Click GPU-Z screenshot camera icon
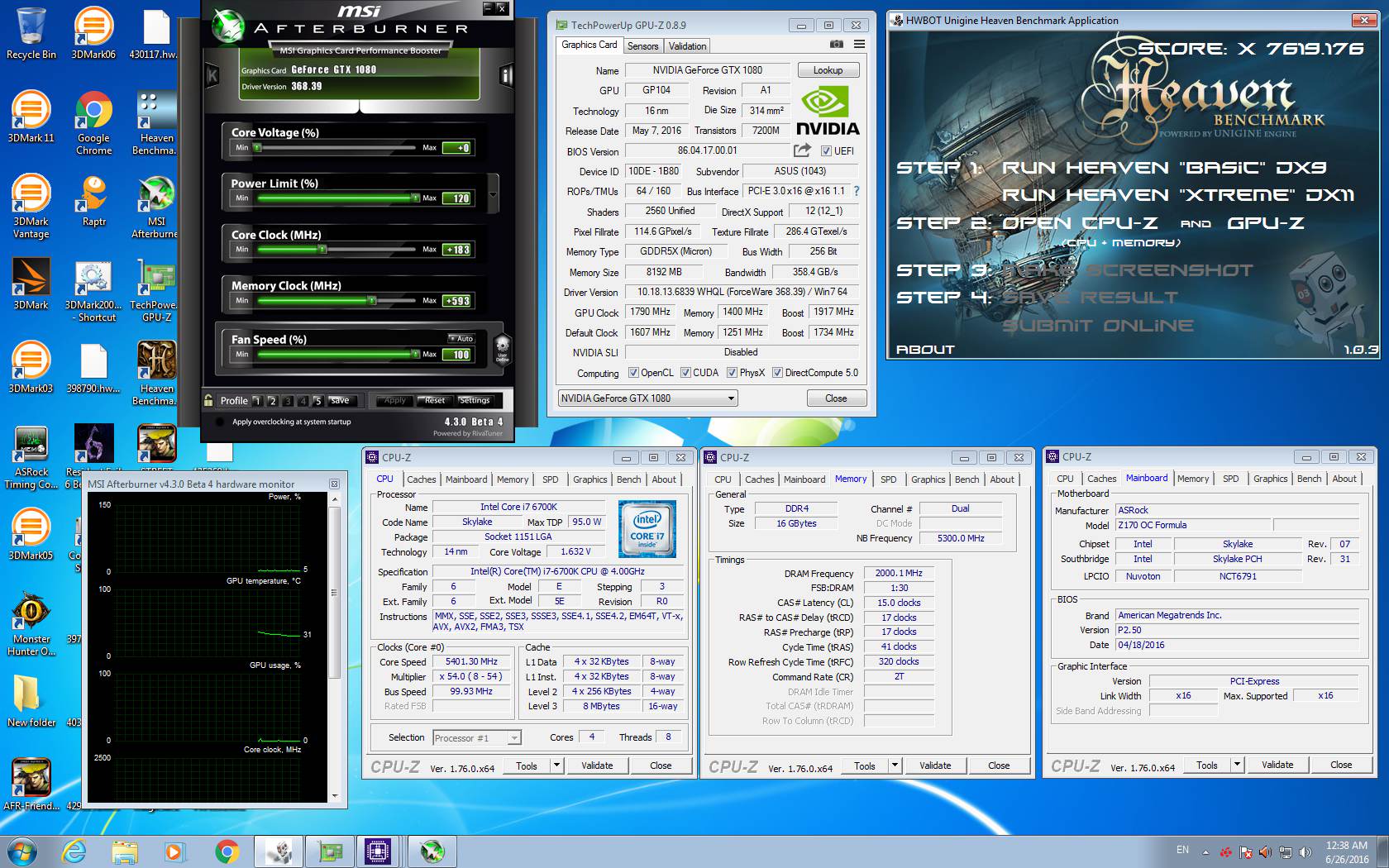 click(x=837, y=45)
